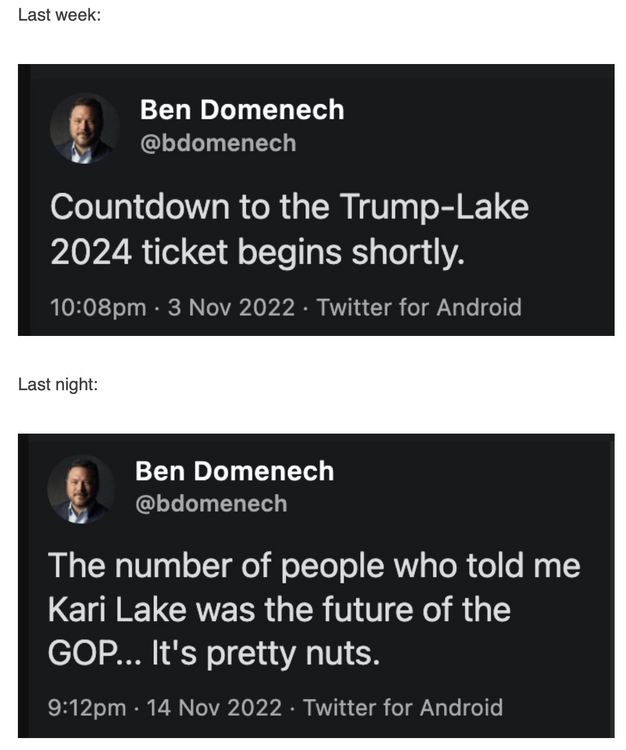Select the @bdomenech handle in the second tweet
The height and width of the screenshot is (750, 626).
(x=211, y=503)
